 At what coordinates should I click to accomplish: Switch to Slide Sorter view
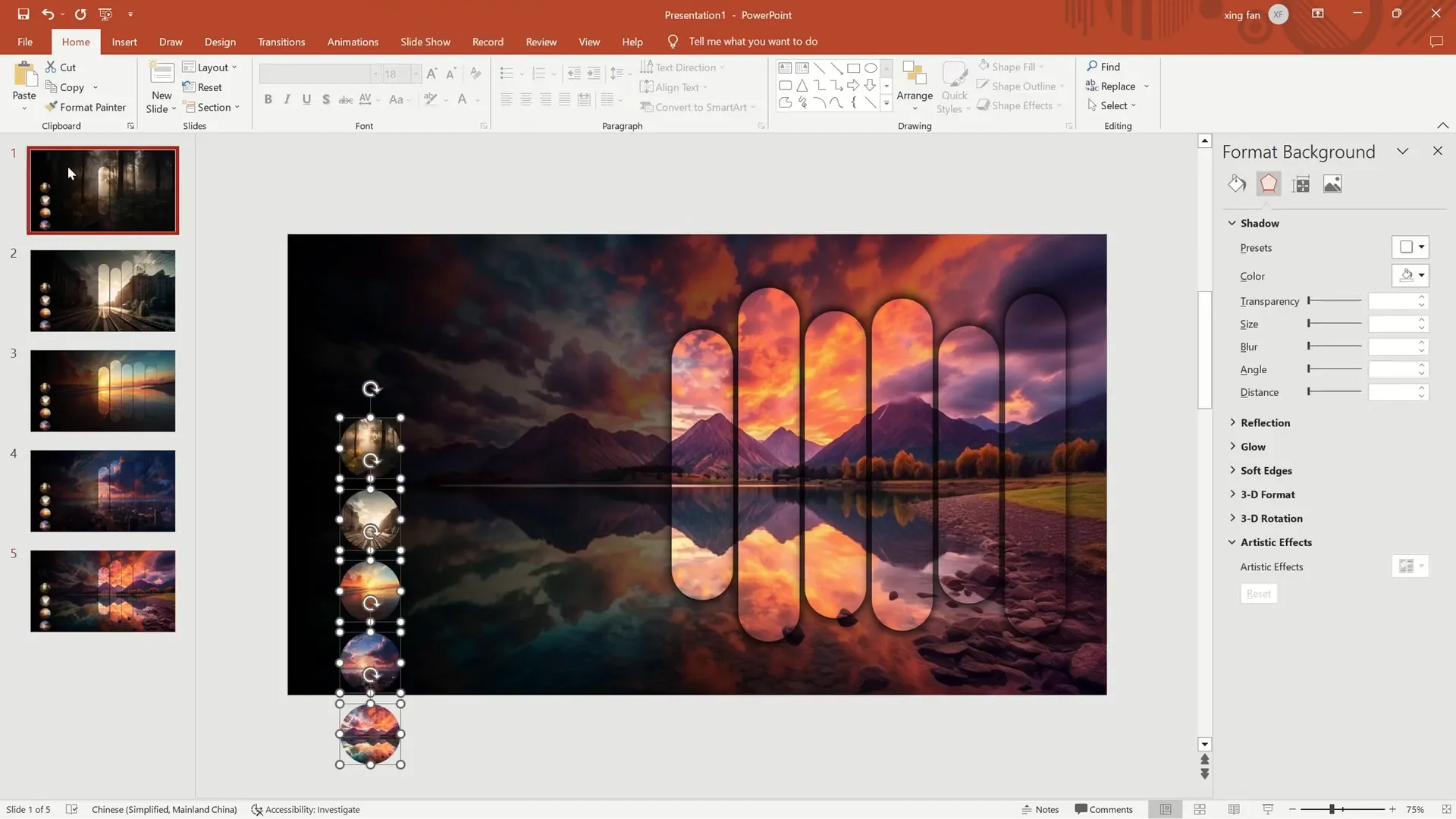click(x=1200, y=809)
